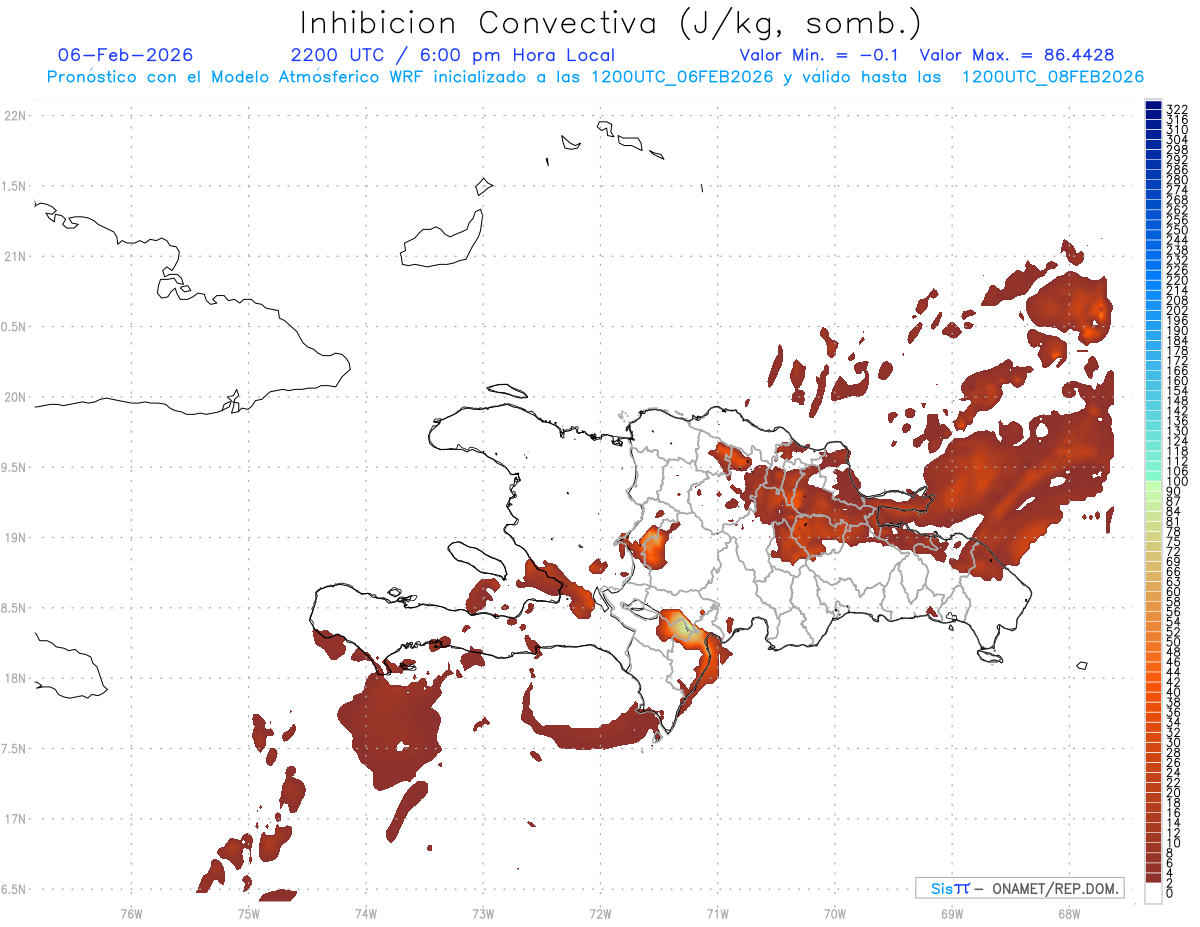Click the dark navy swatch atop the colorbar
This screenshot has height=927, width=1200.
pos(1153,105)
